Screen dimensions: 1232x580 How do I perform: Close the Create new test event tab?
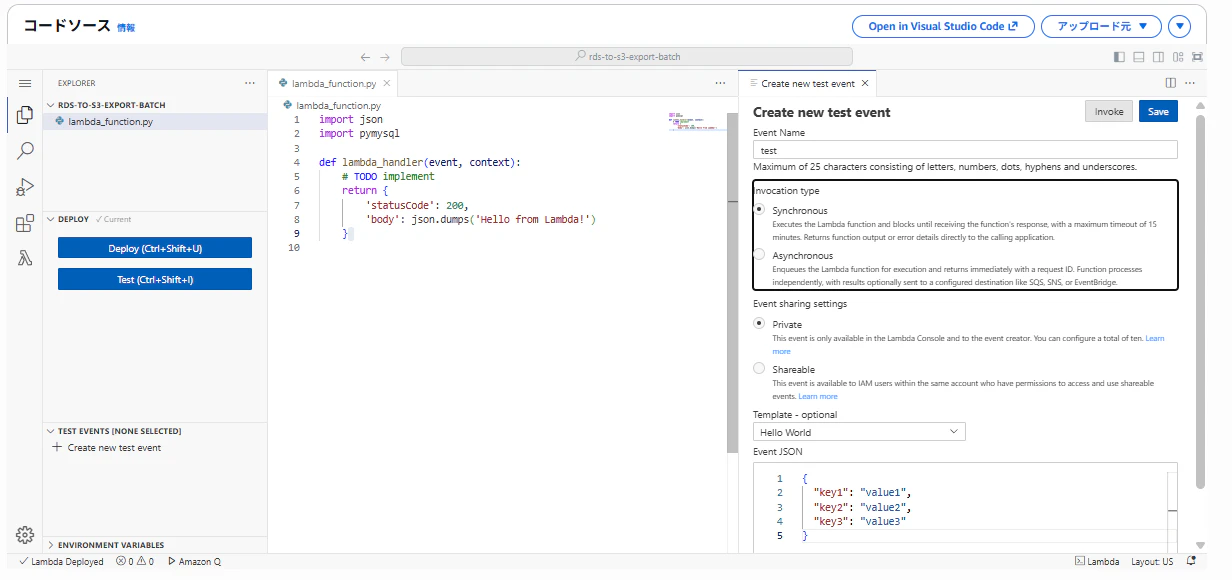click(x=865, y=84)
